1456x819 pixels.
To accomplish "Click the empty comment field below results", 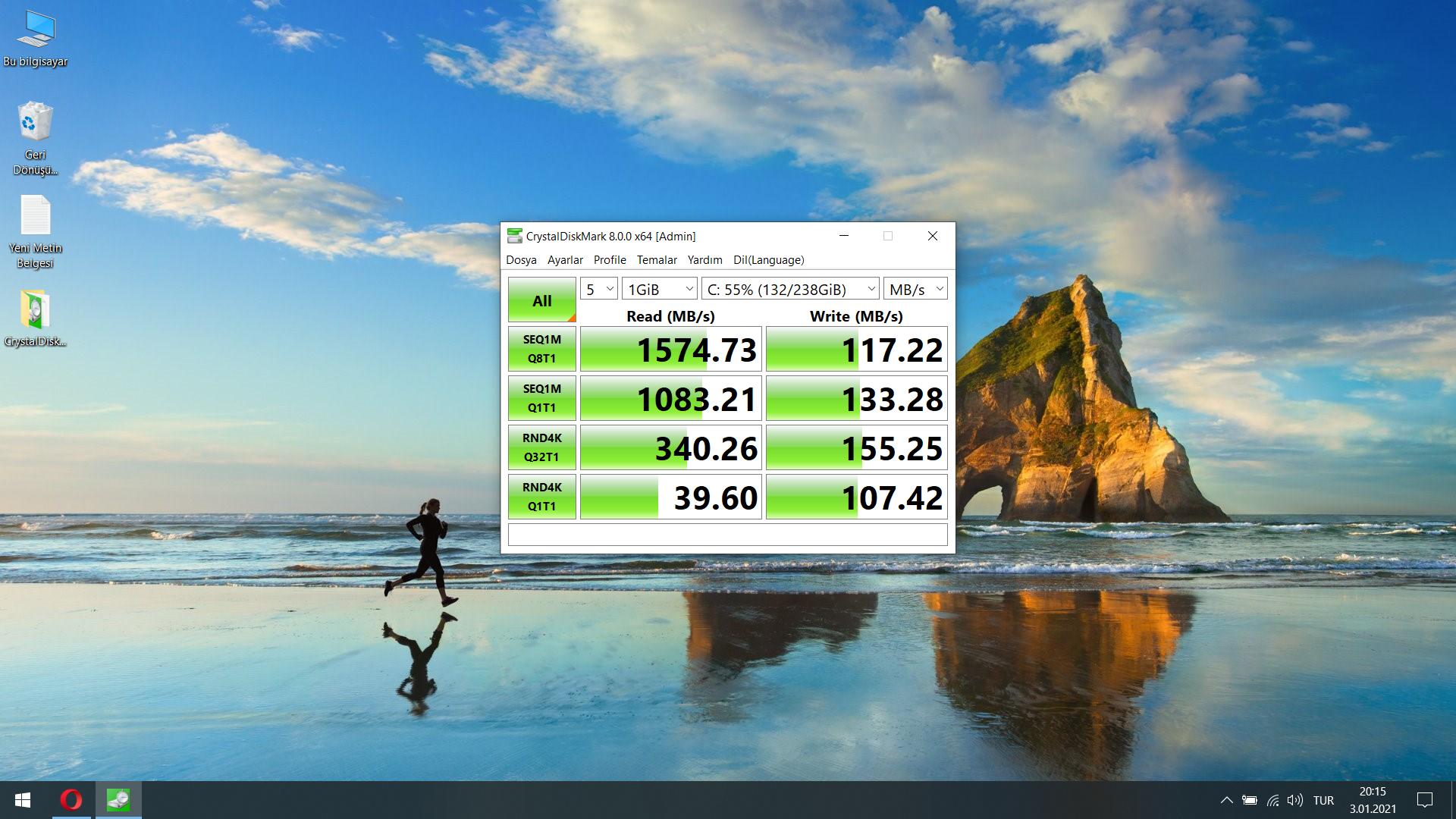I will [x=727, y=535].
